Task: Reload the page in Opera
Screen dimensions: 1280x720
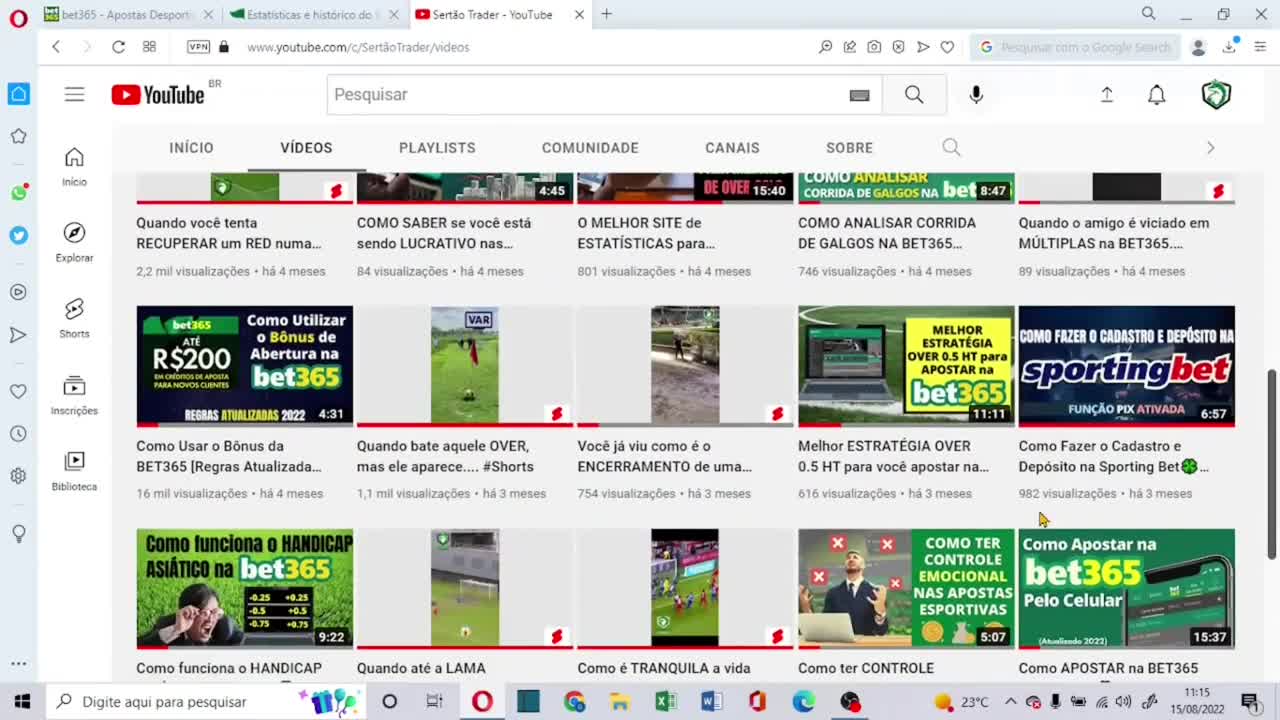Action: (118, 47)
